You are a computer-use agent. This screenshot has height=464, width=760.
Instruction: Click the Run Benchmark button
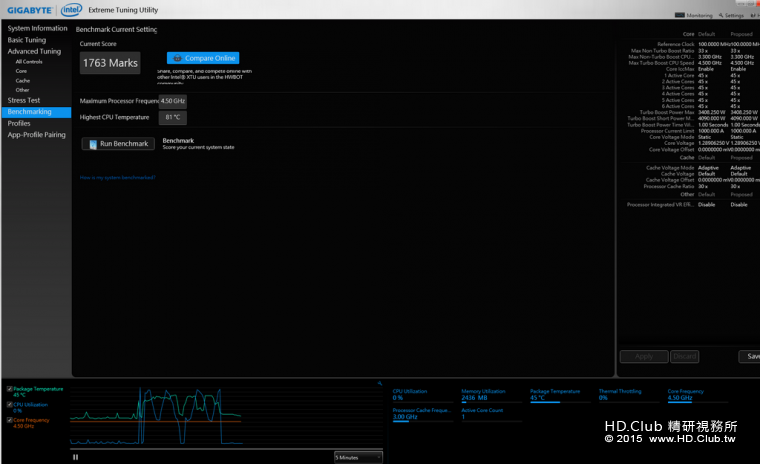[118, 144]
